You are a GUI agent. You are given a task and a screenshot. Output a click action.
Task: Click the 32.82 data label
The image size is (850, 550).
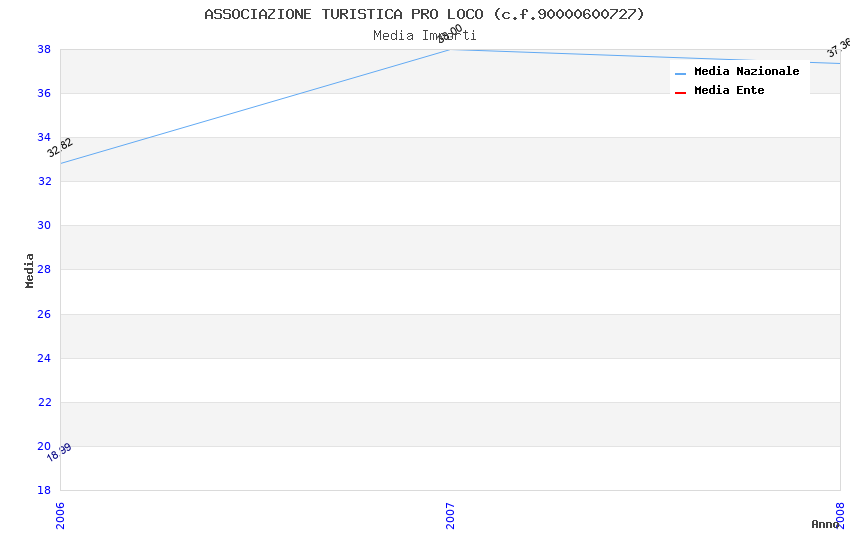(x=60, y=147)
